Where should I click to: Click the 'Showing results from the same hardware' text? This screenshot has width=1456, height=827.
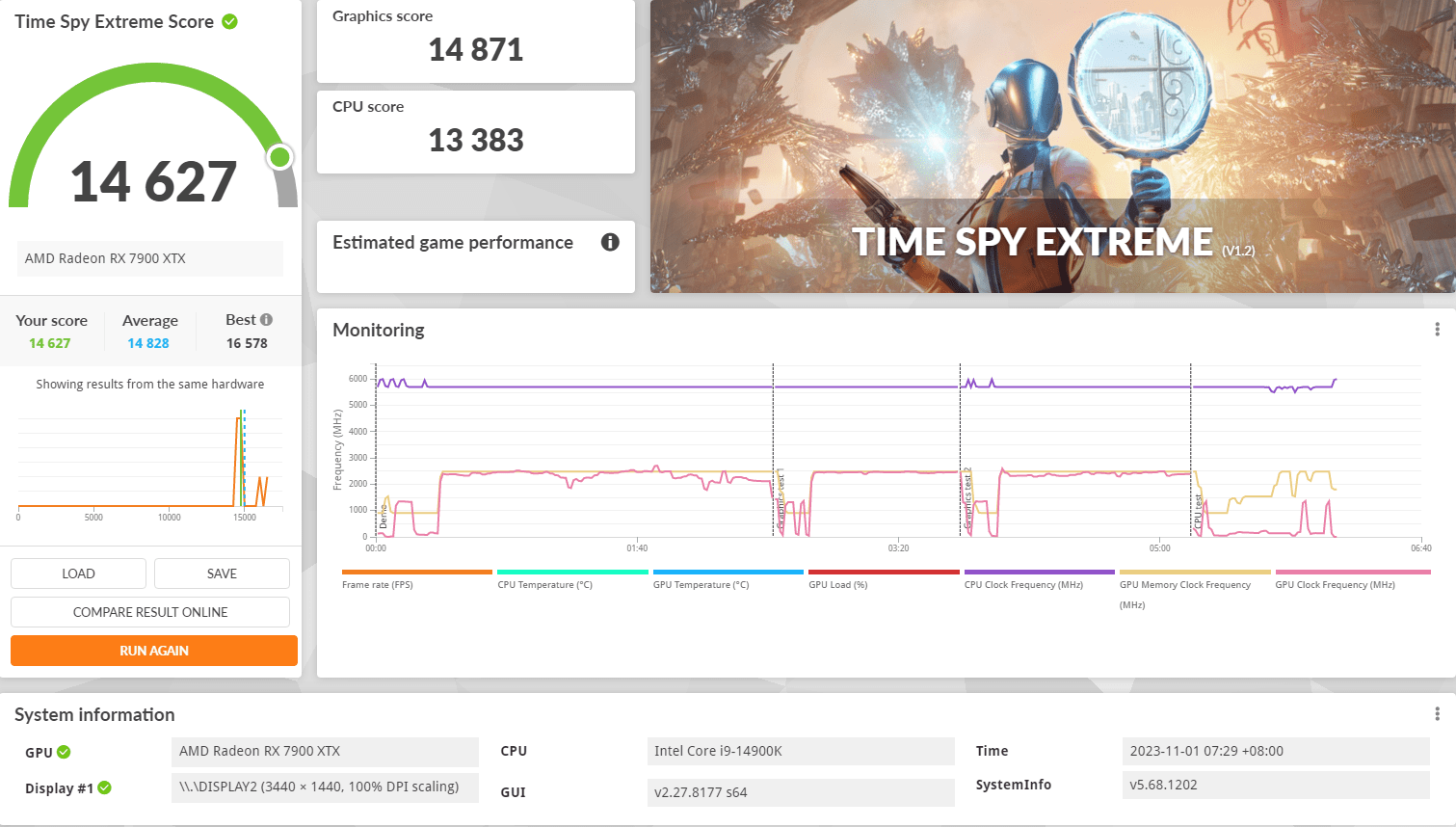pos(150,384)
